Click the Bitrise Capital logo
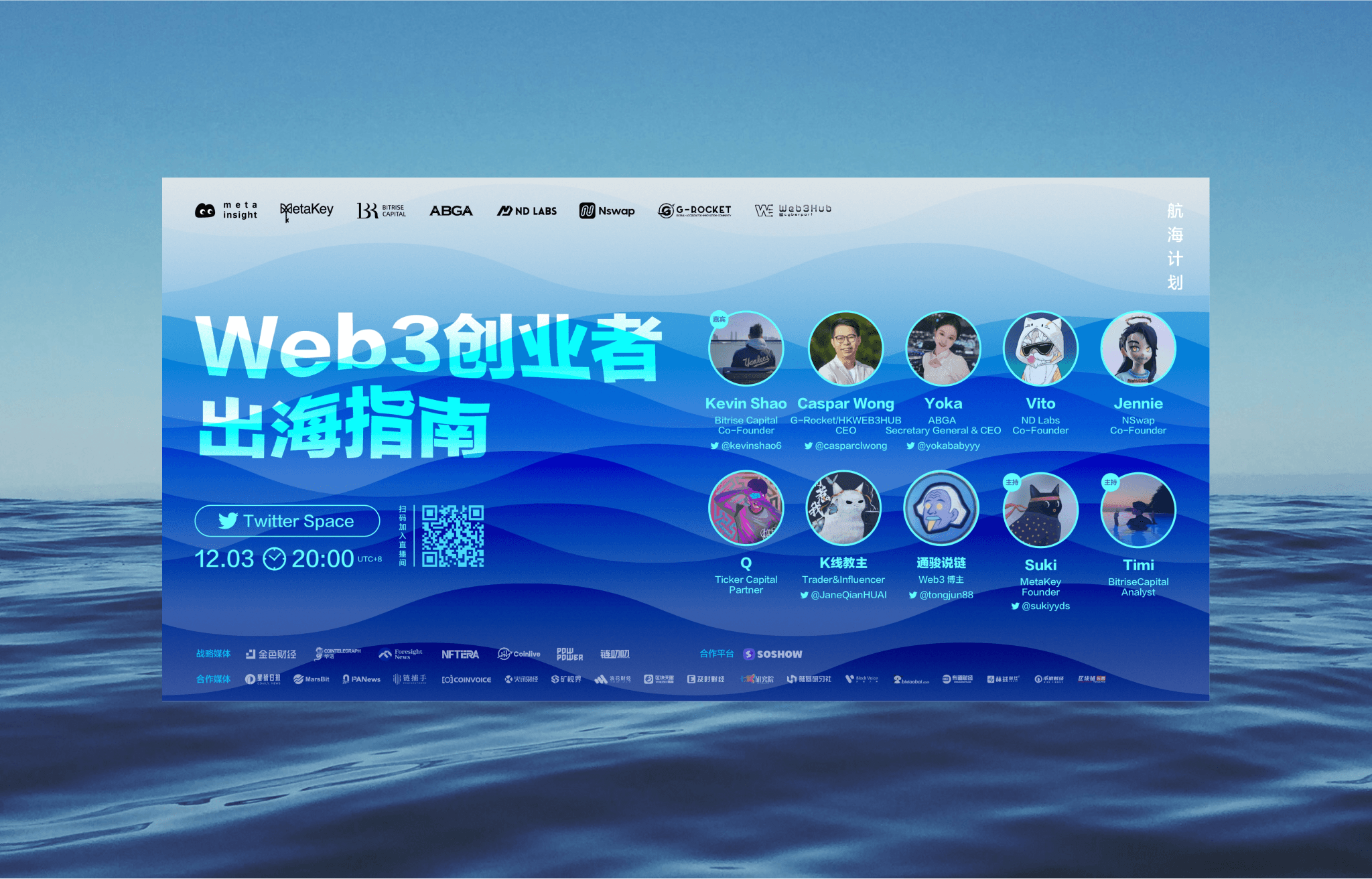 click(x=381, y=210)
